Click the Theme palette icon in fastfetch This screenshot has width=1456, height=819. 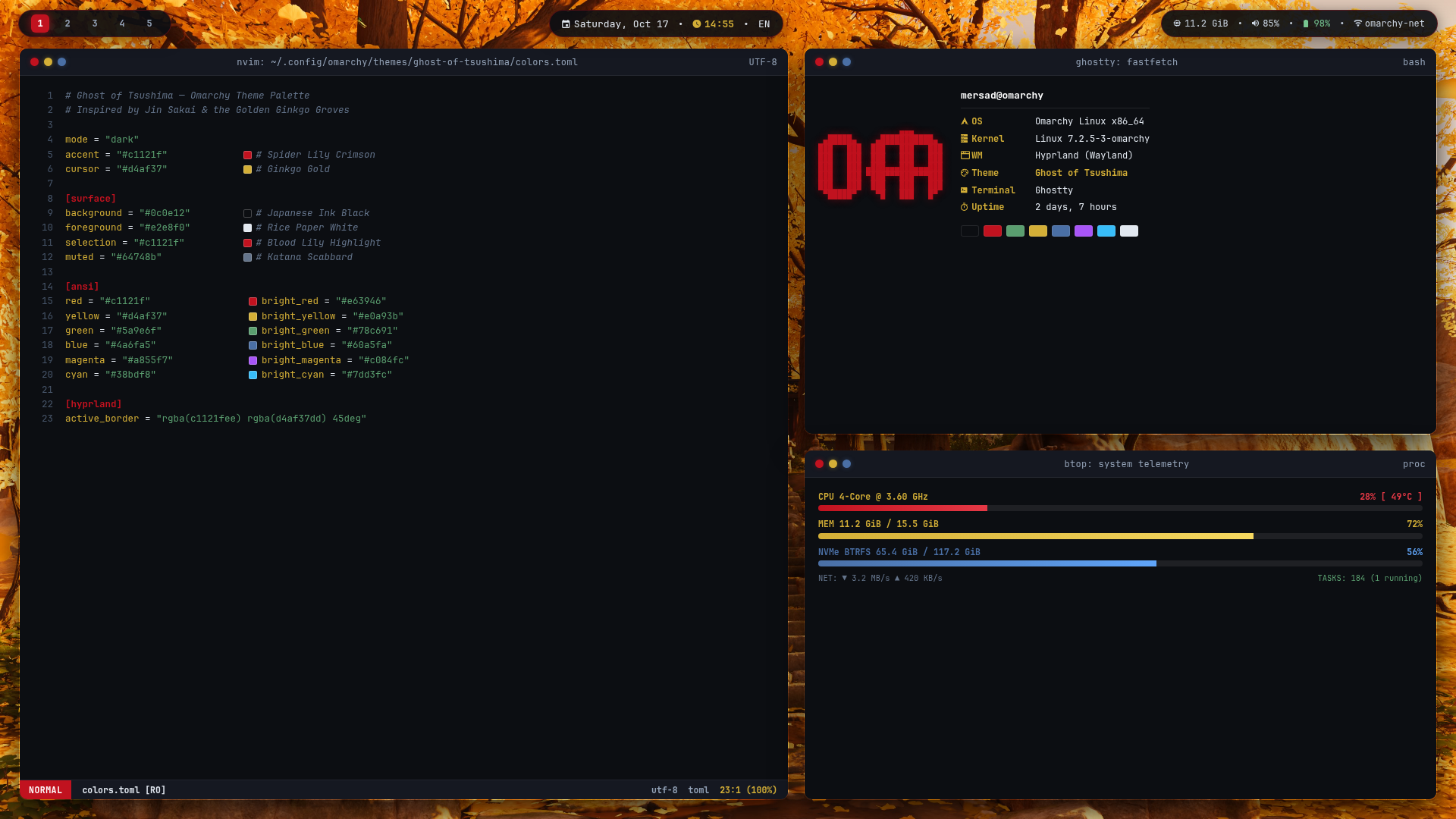pos(965,173)
